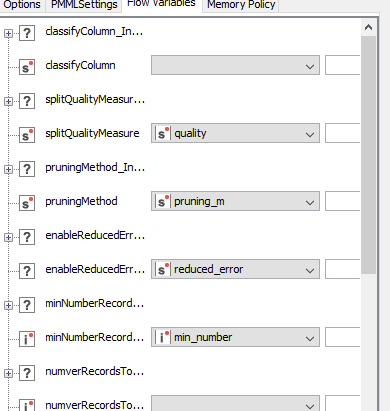Open the empty classifyColumn variable dropdown
Viewport: 390px width, 411px height.
pos(235,65)
